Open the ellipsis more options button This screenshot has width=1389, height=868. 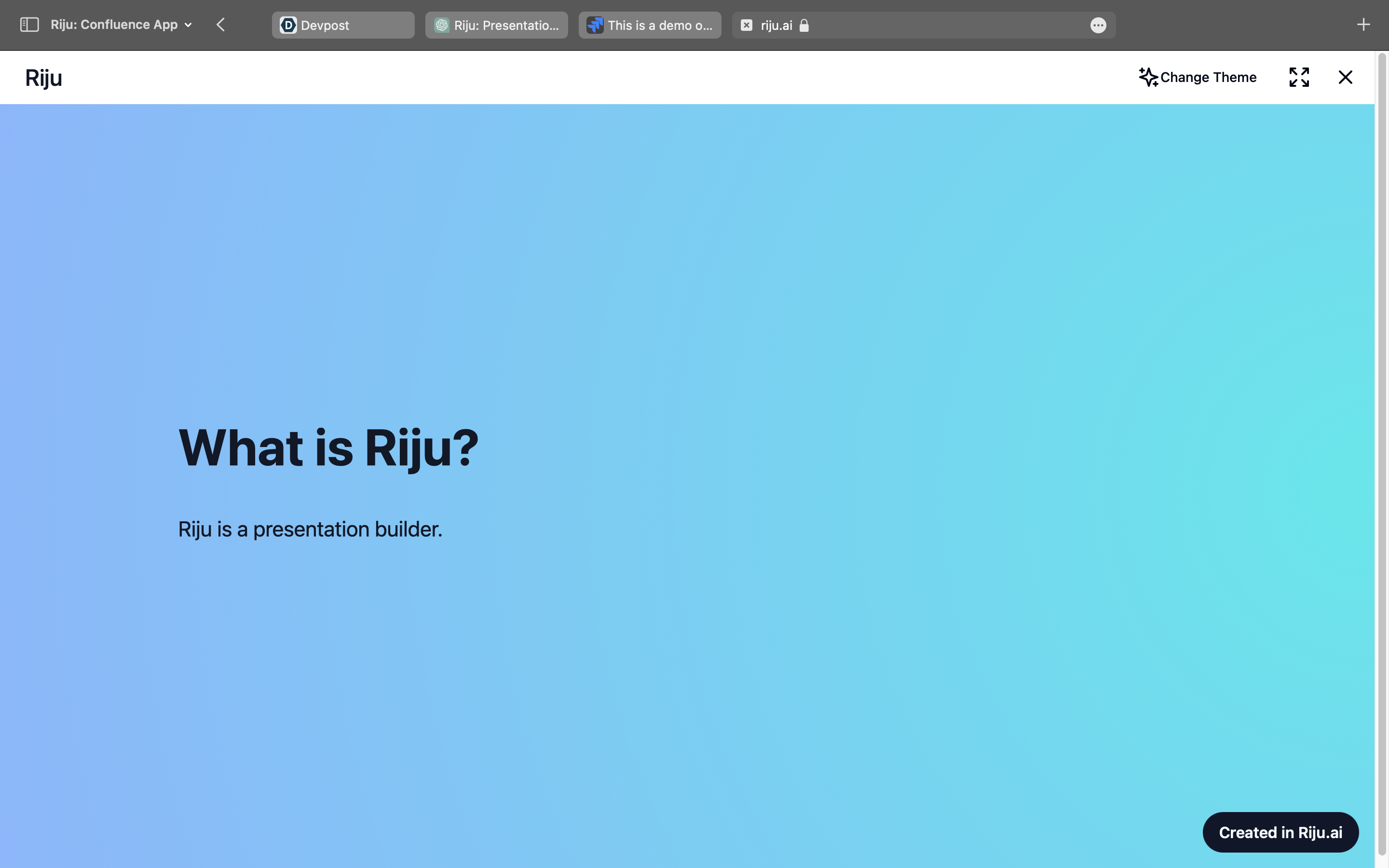click(1098, 25)
